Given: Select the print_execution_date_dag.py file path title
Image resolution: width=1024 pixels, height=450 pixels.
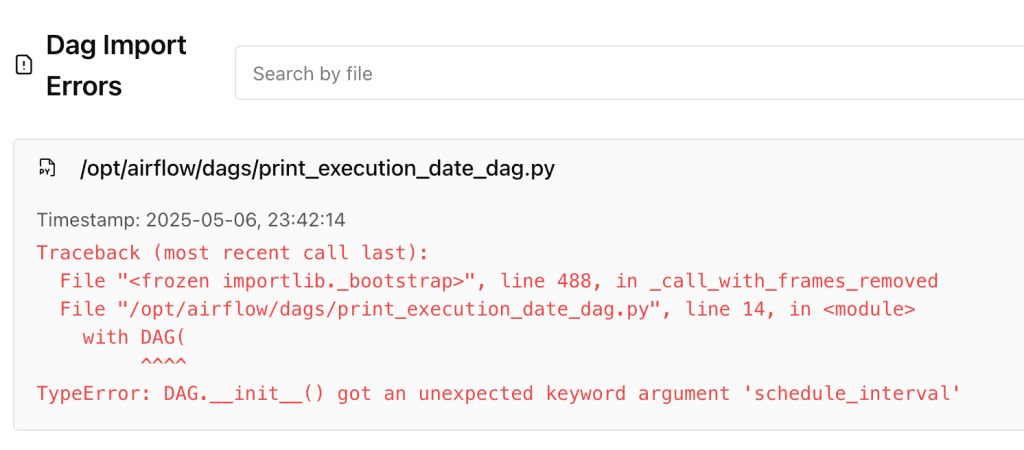Looking at the screenshot, I should coord(317,169).
